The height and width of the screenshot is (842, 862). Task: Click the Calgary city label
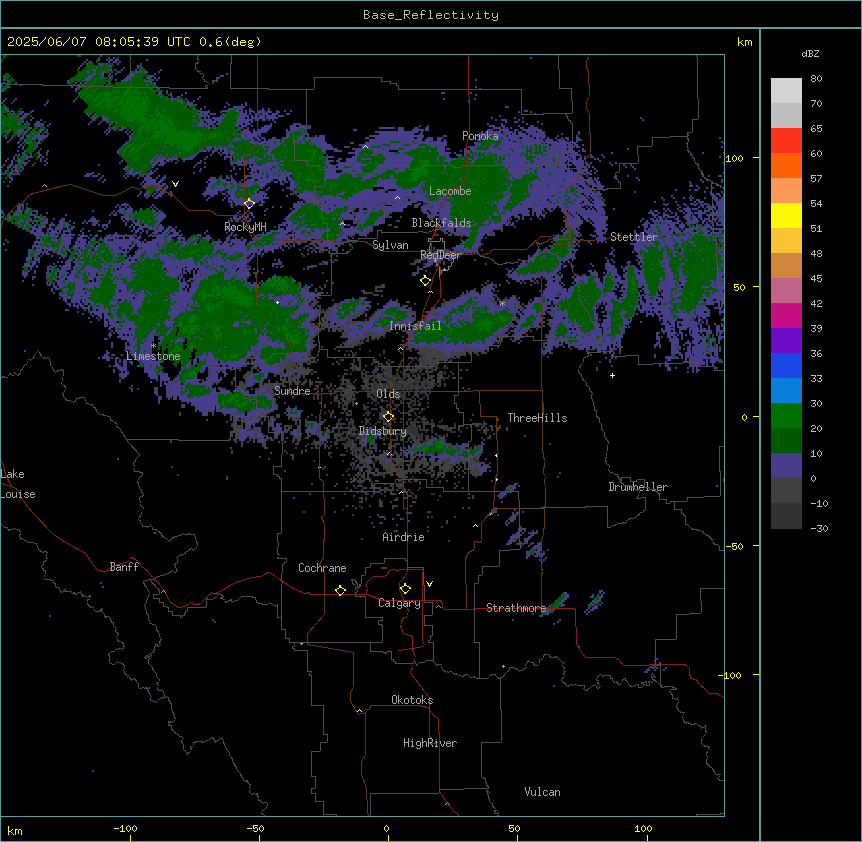(399, 603)
